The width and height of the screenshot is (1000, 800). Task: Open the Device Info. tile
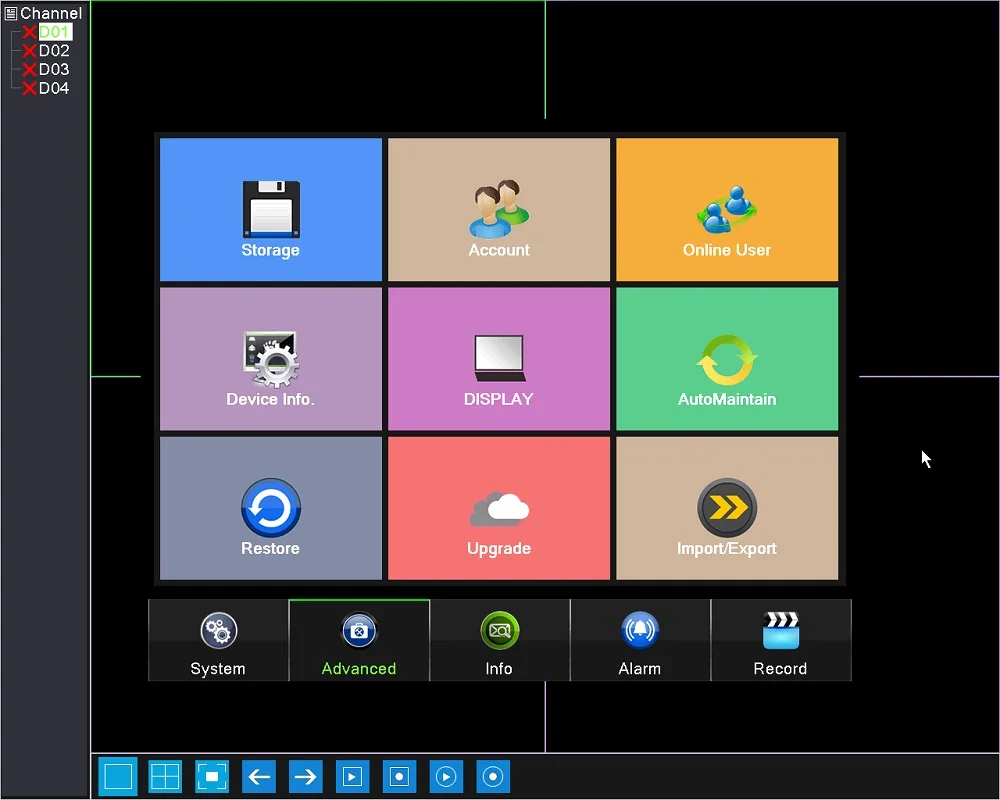point(270,359)
